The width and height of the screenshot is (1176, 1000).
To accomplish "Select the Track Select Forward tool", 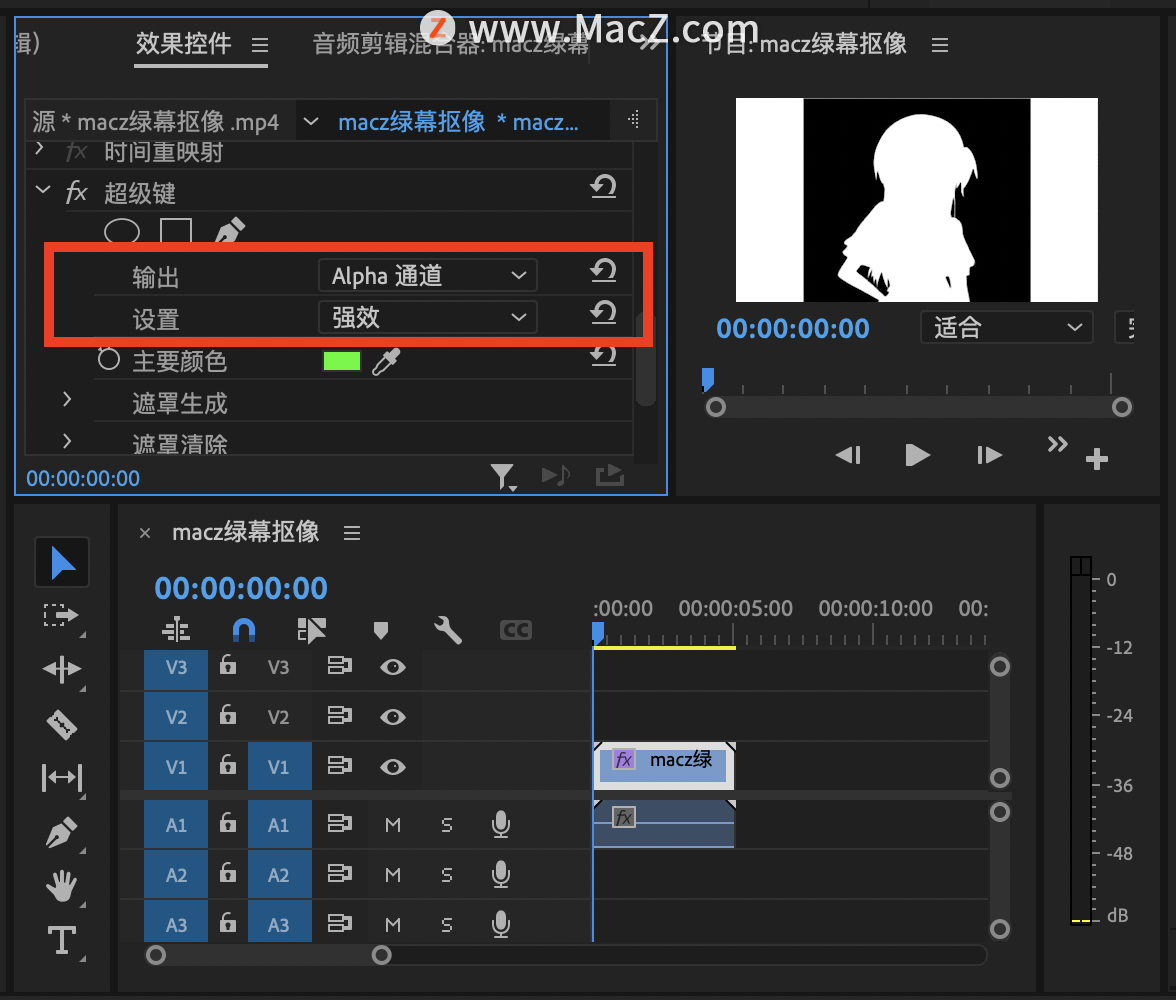I will click(x=62, y=616).
